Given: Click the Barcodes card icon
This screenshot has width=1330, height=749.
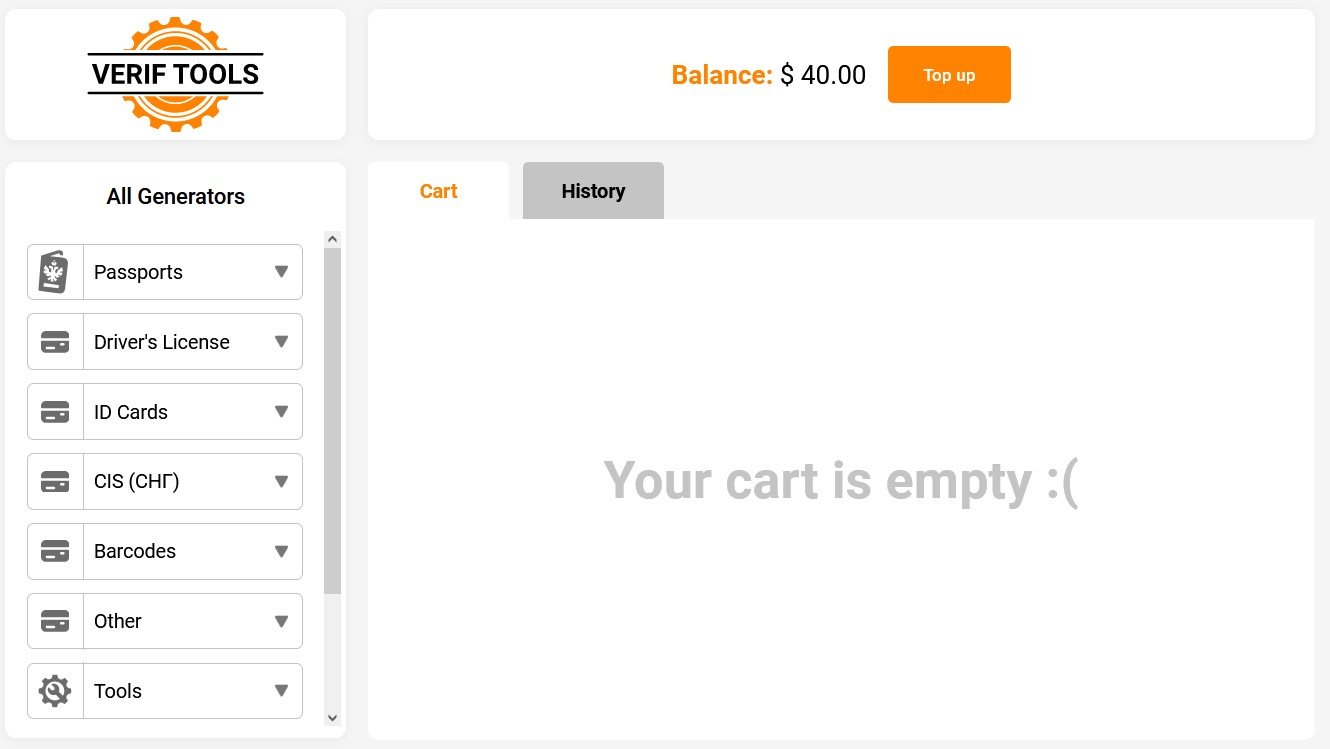Looking at the screenshot, I should 55,551.
